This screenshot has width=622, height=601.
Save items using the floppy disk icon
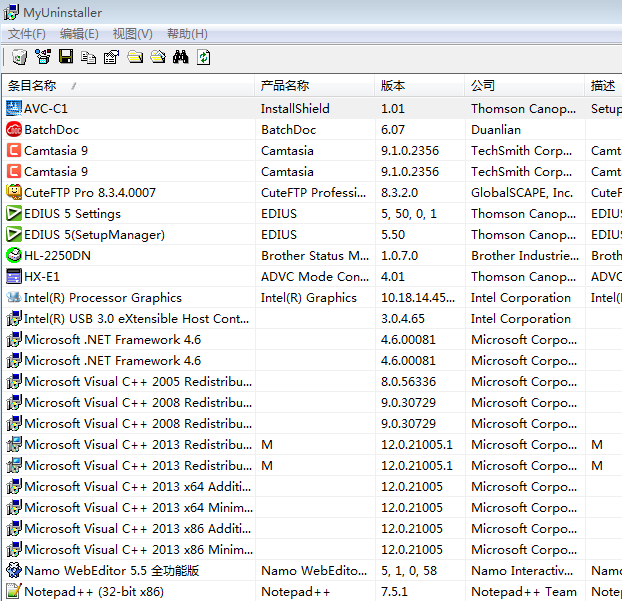[66, 57]
